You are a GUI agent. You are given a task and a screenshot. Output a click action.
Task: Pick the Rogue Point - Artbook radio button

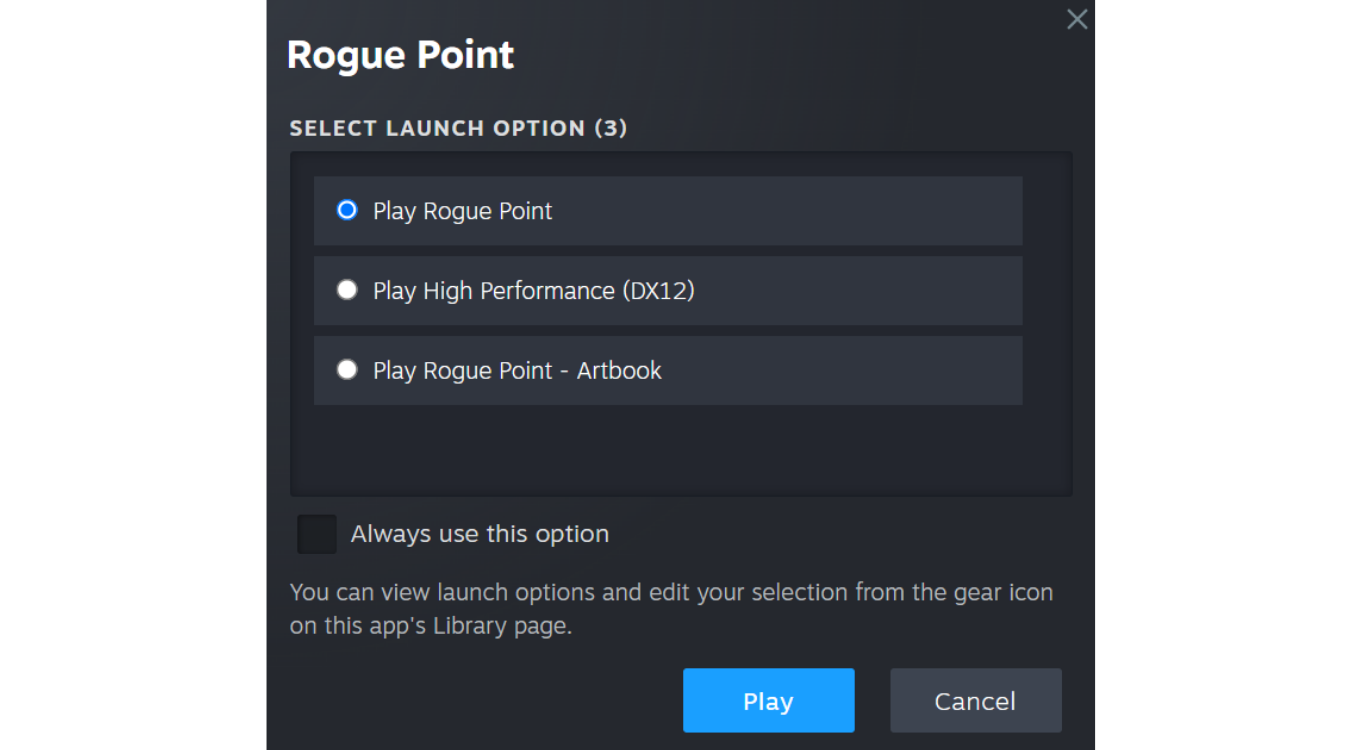(347, 370)
